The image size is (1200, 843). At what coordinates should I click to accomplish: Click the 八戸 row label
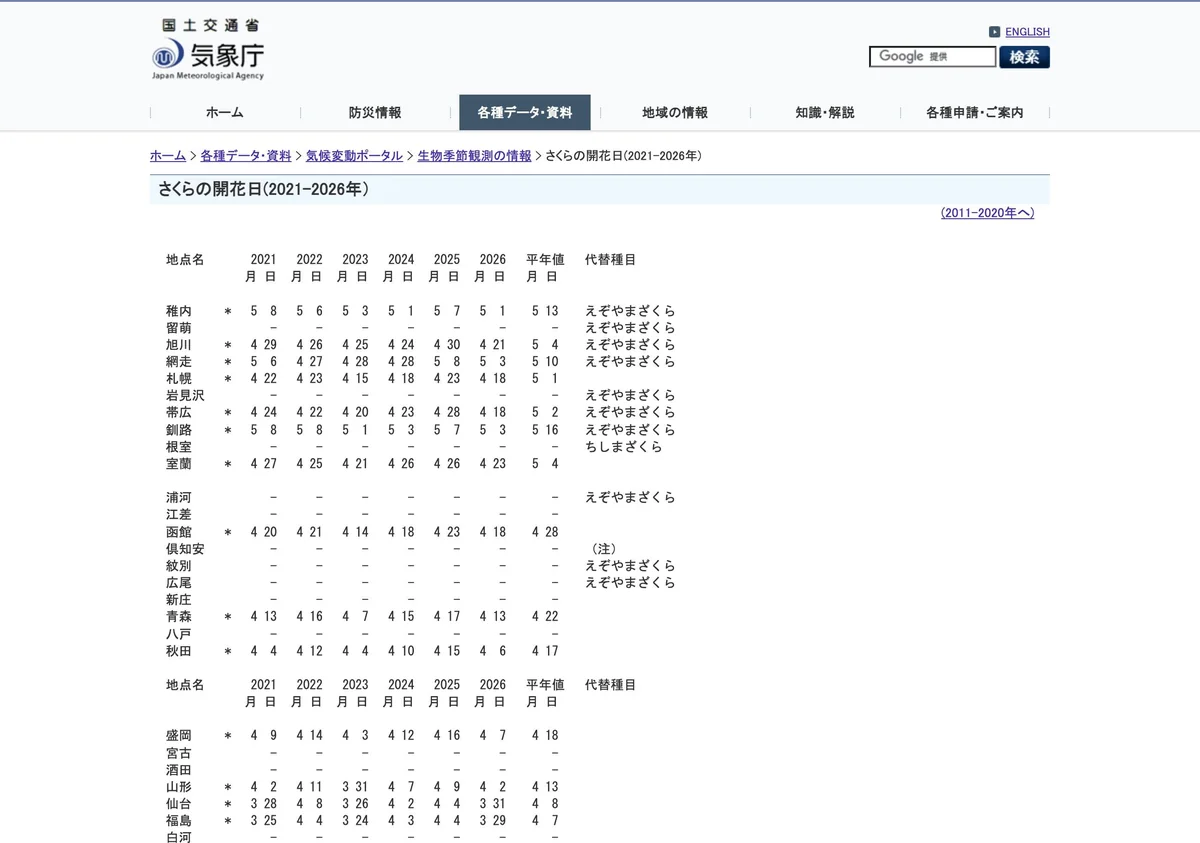[179, 634]
